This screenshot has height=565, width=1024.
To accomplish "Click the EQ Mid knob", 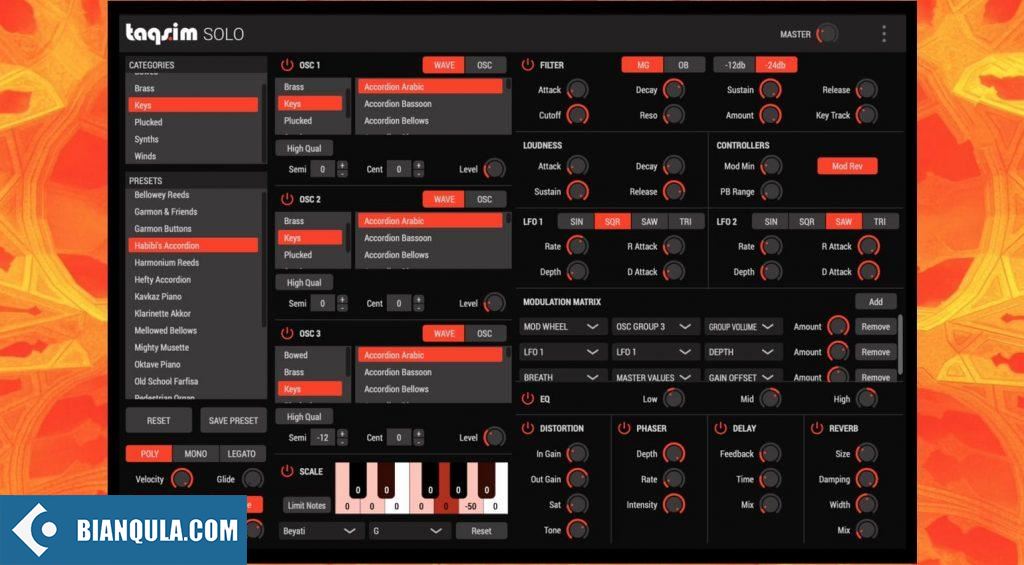I will pyautogui.click(x=770, y=398).
